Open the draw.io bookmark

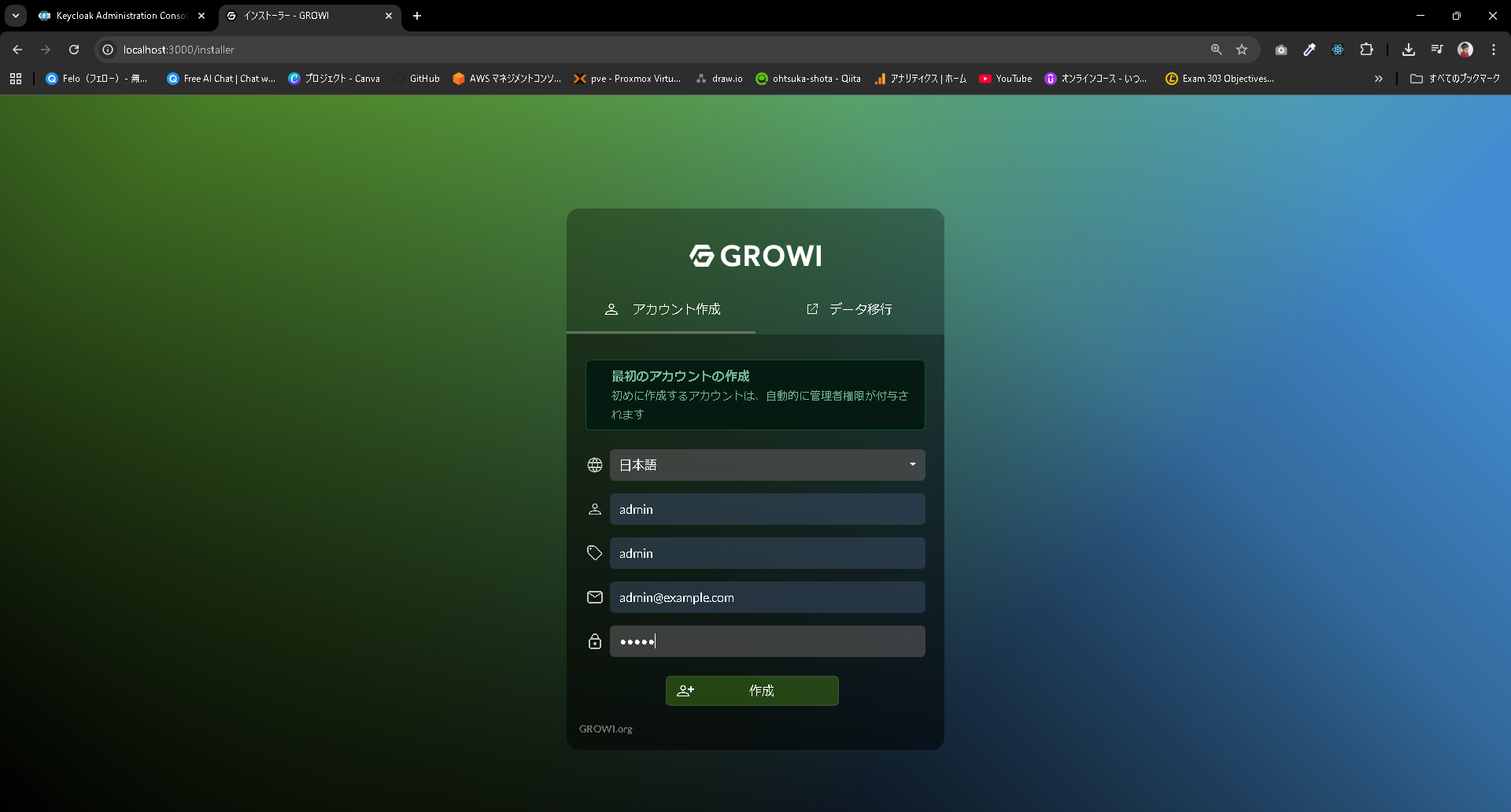(x=719, y=79)
